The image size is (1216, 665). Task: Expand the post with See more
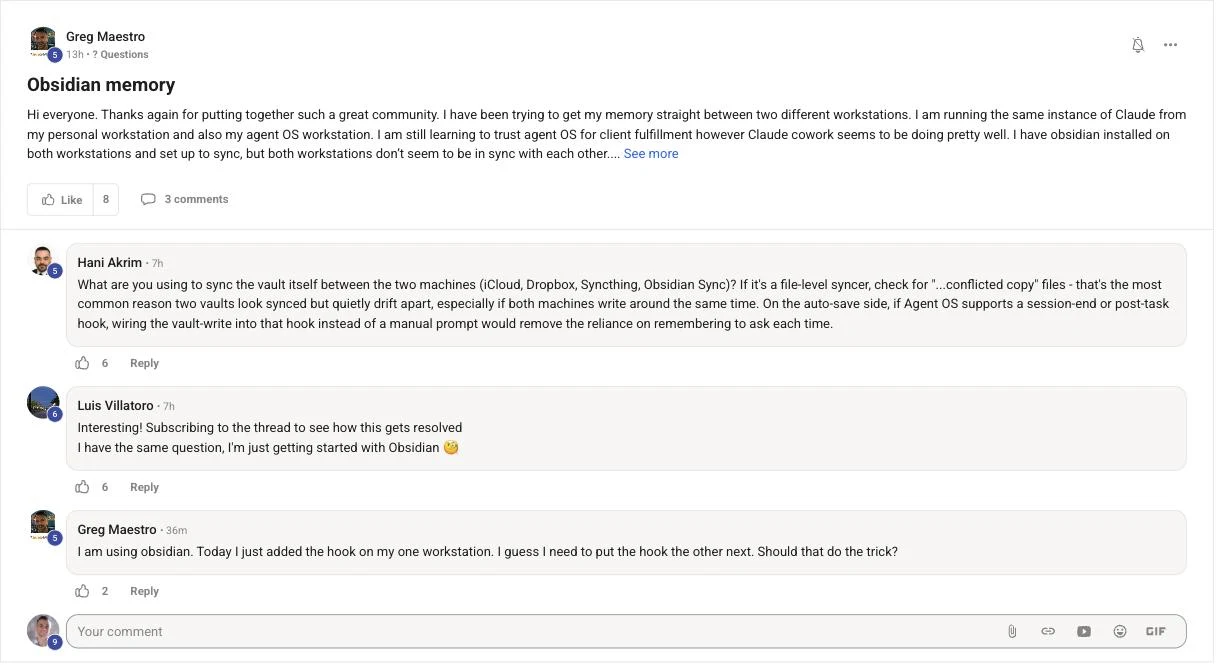[651, 154]
